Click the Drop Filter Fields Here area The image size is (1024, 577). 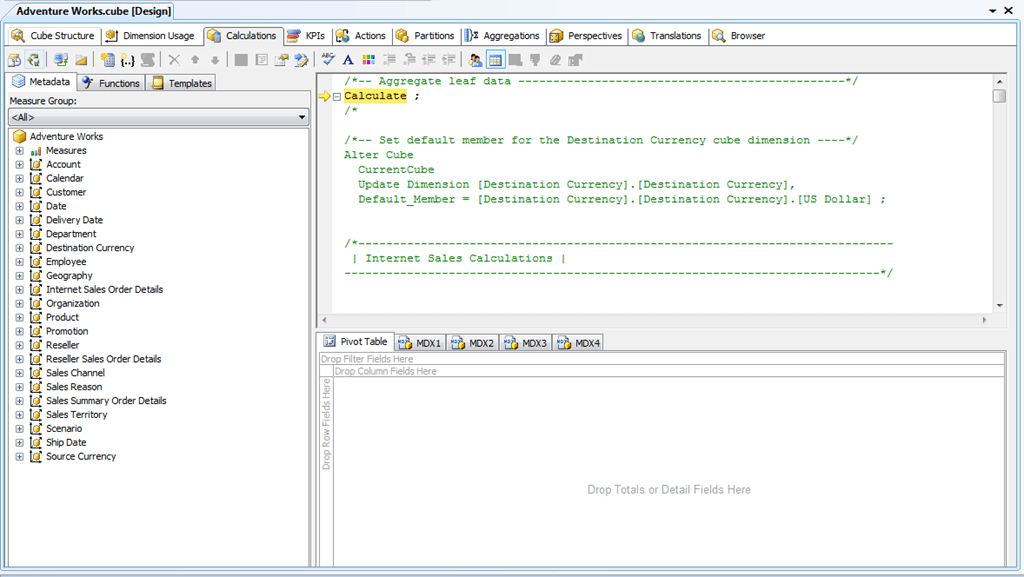point(662,359)
